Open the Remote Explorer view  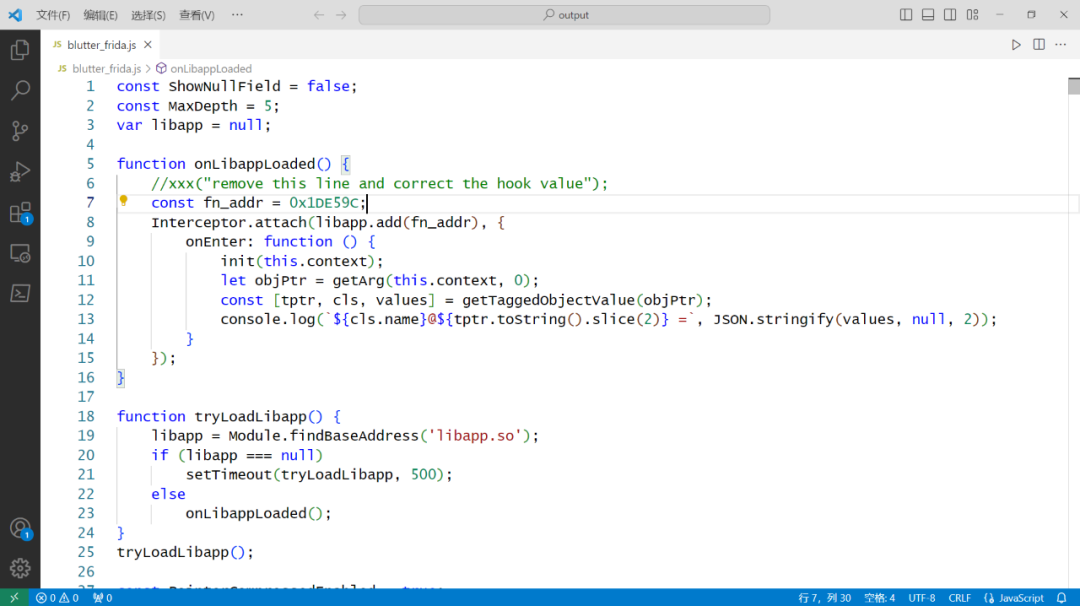click(20, 253)
